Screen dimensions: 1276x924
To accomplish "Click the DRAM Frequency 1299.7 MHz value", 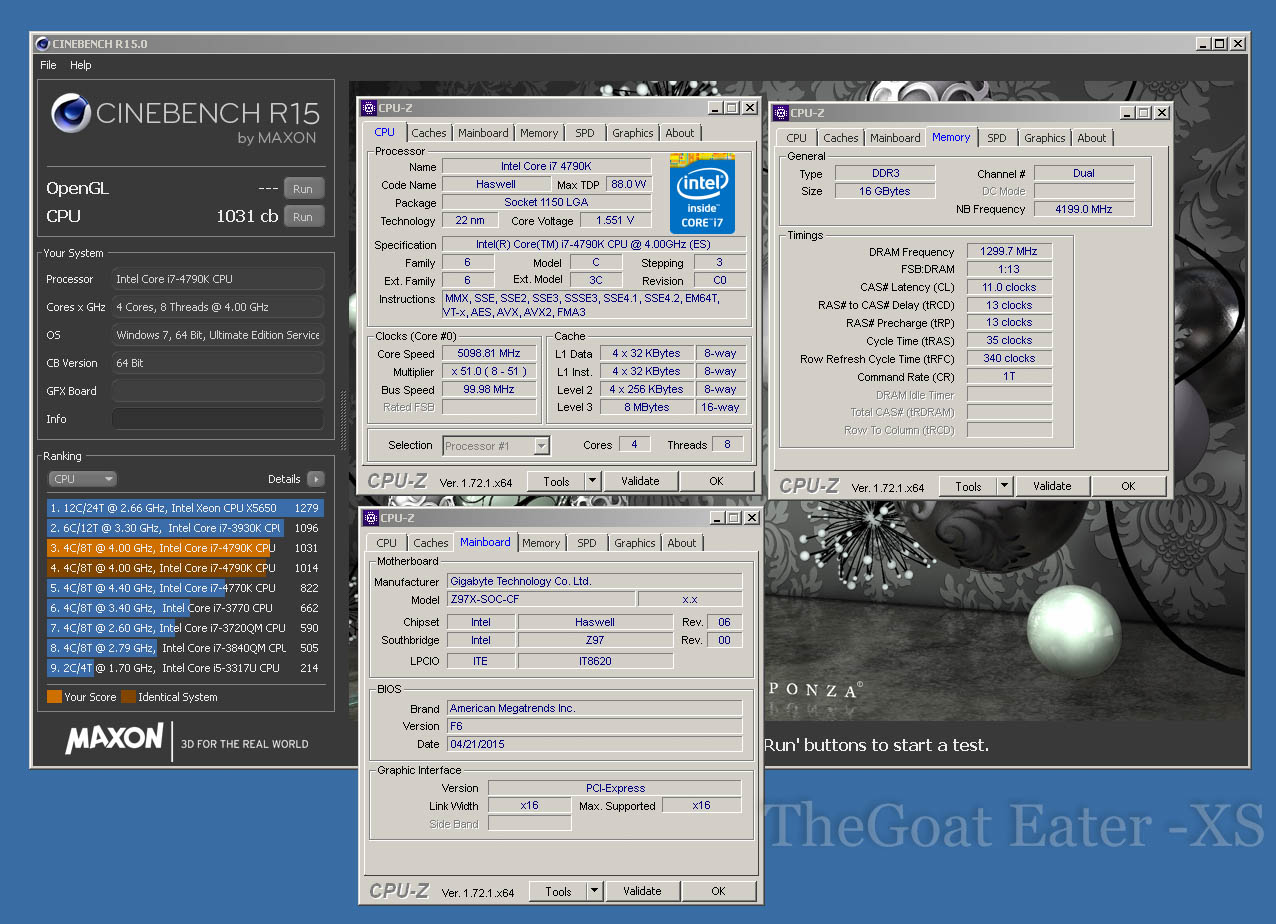I will 1009,252.
